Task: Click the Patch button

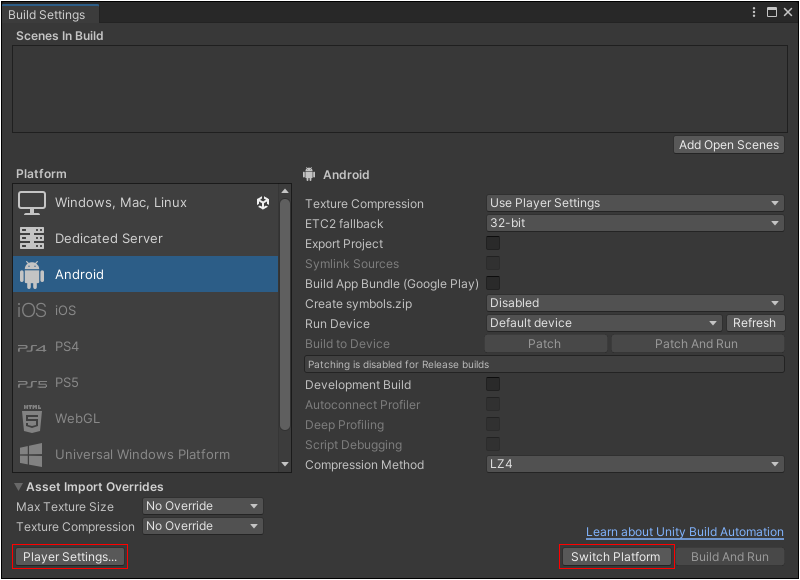Action: (544, 344)
